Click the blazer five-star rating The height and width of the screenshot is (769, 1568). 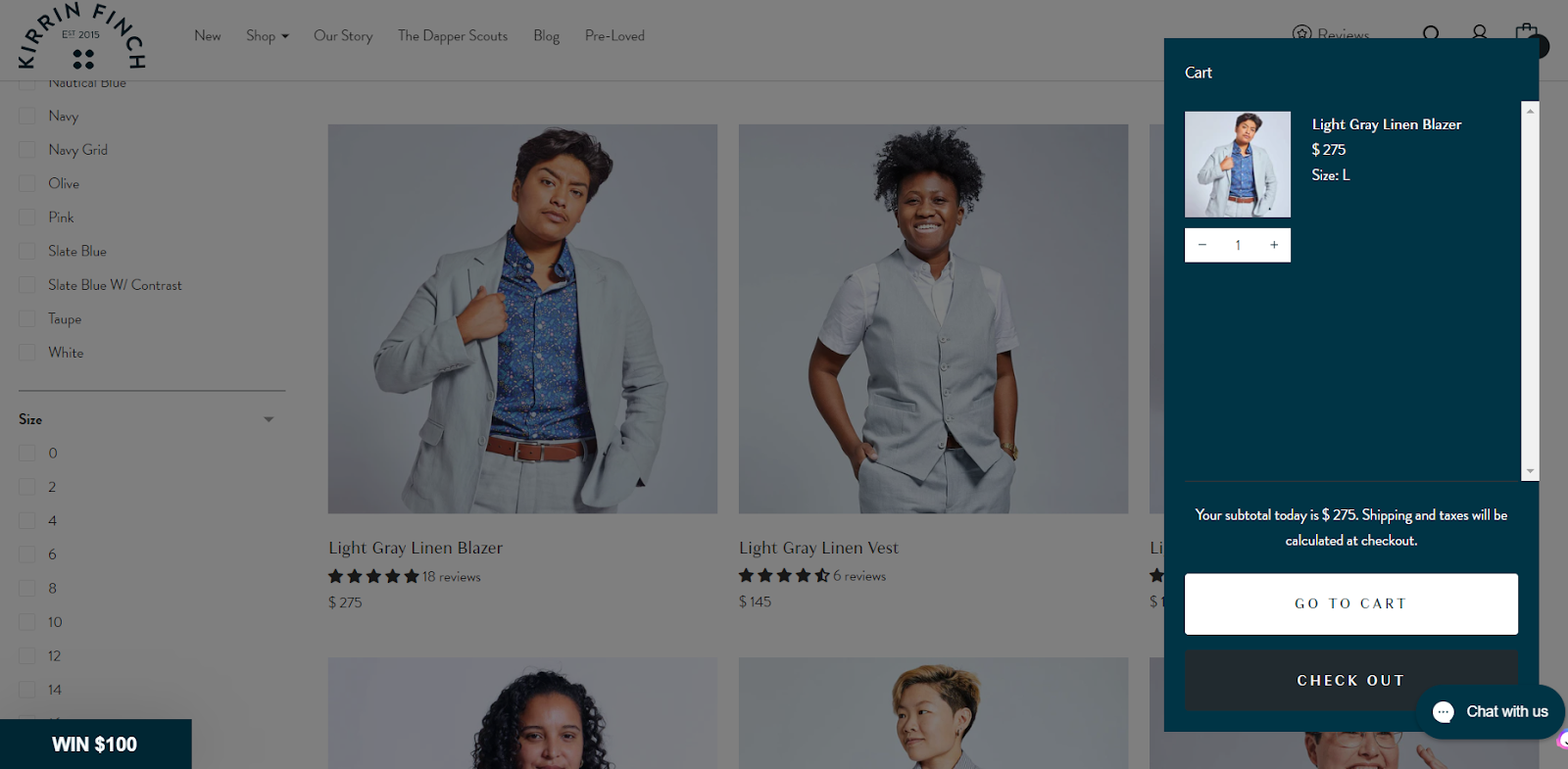[x=373, y=576]
